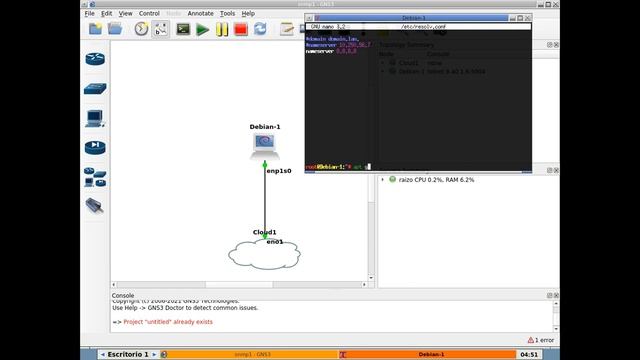Viewport: 640px width, 360px height.
Task: Open the Tools menu
Action: point(227,13)
